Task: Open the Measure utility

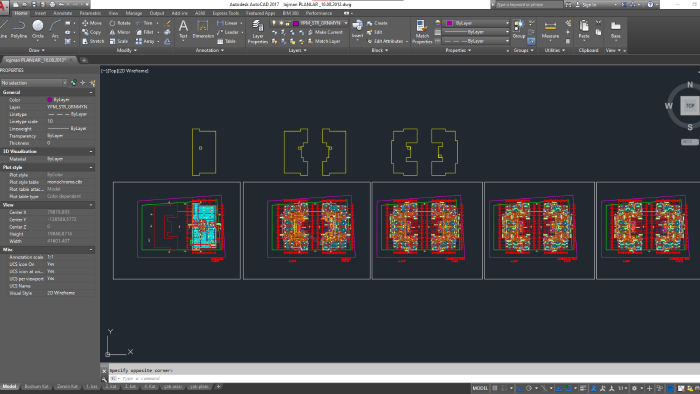Action: [550, 29]
